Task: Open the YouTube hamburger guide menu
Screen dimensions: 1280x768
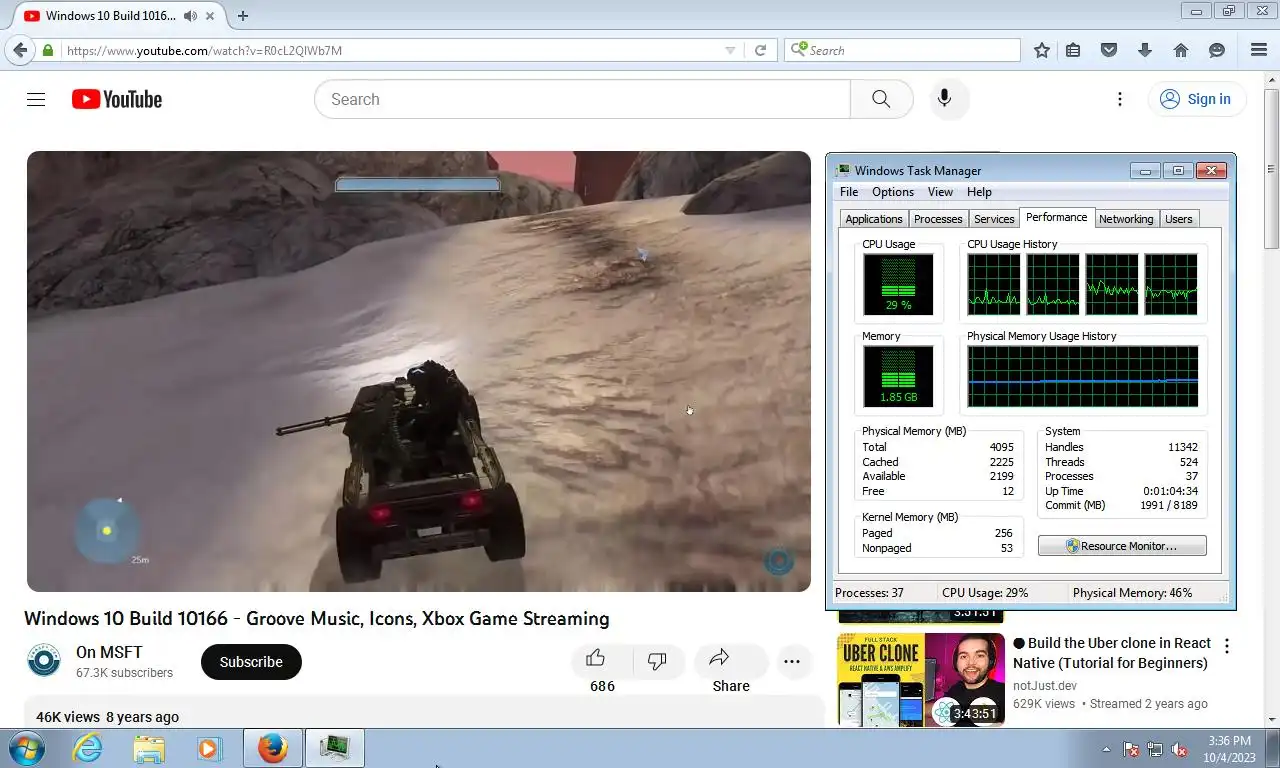Action: point(36,99)
